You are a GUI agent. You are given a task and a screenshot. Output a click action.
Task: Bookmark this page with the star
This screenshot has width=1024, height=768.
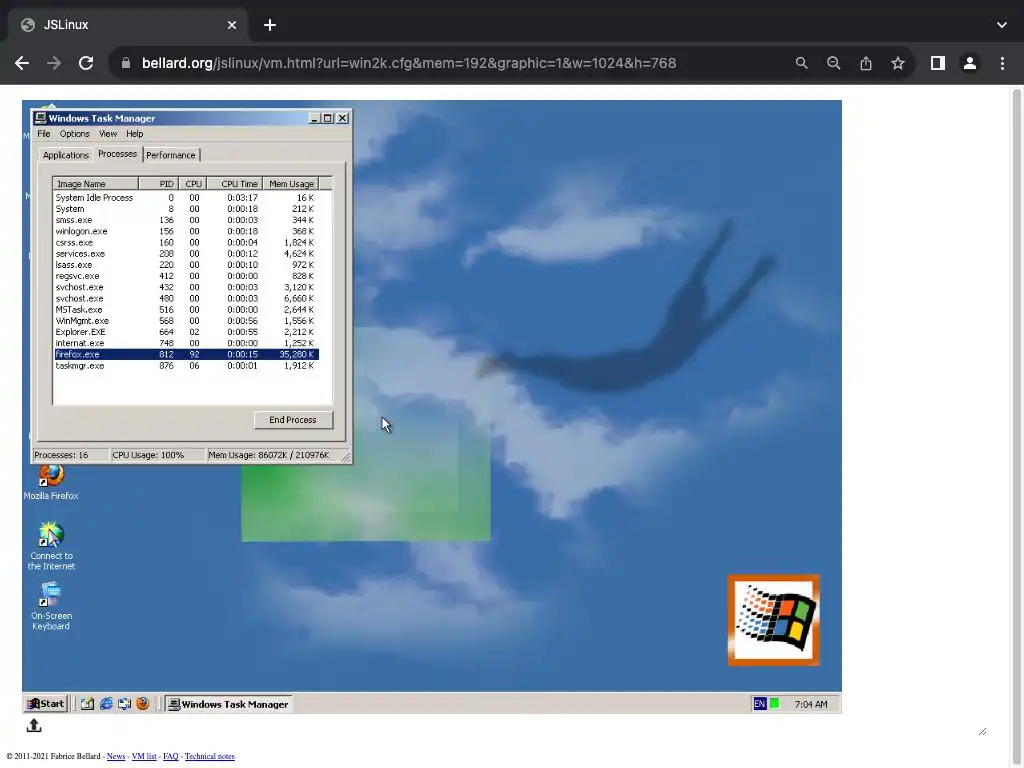[x=898, y=63]
